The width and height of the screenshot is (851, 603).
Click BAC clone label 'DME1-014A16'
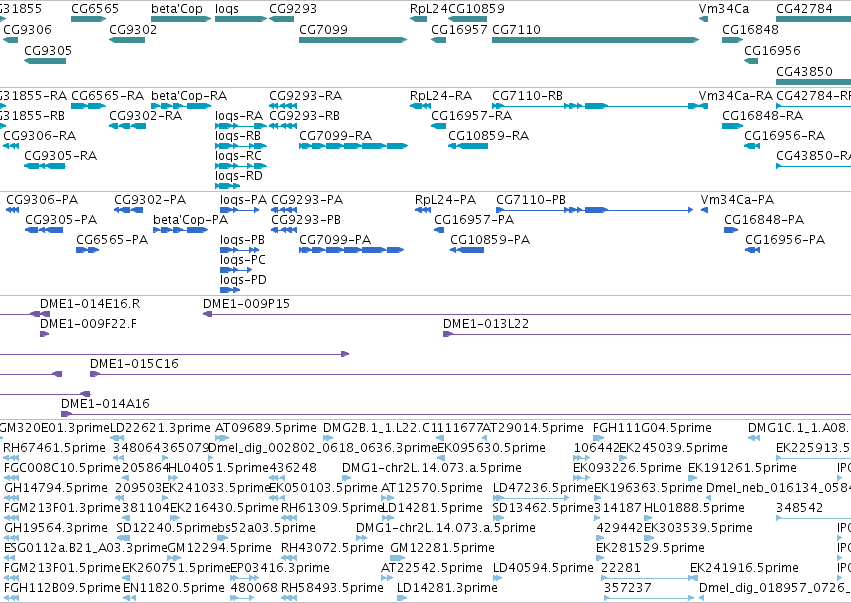click(105, 404)
